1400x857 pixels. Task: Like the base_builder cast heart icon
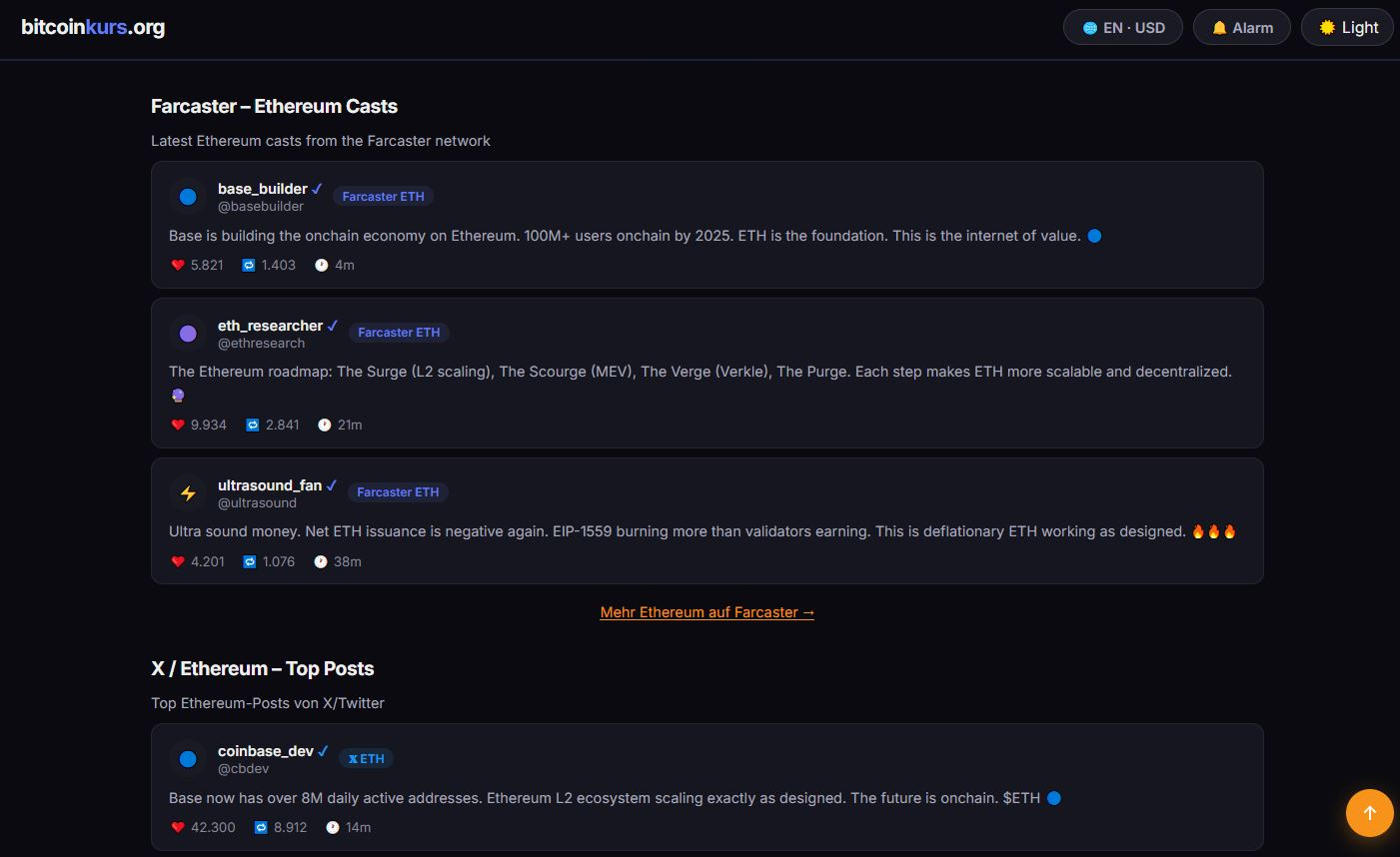pos(178,265)
